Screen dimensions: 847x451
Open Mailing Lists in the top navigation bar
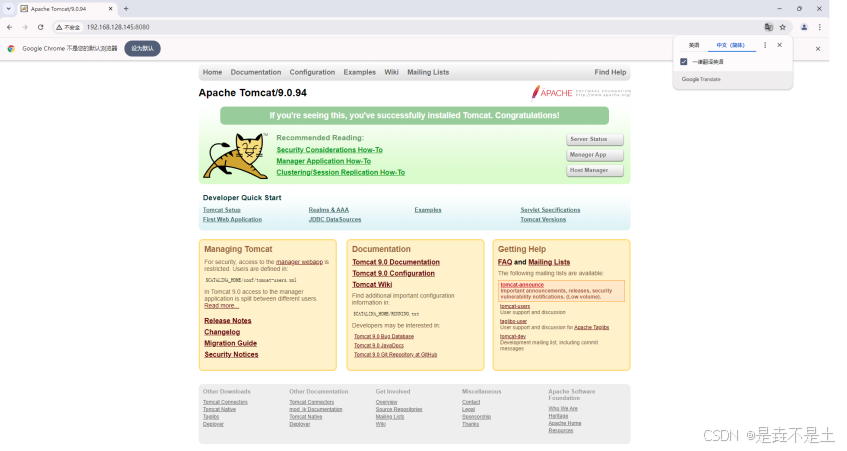pyautogui.click(x=428, y=72)
